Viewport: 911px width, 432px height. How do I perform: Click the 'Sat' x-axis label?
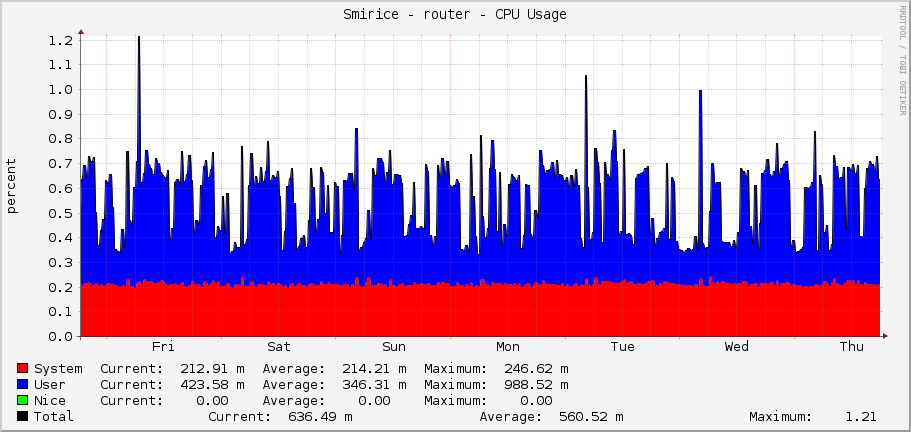coord(279,347)
